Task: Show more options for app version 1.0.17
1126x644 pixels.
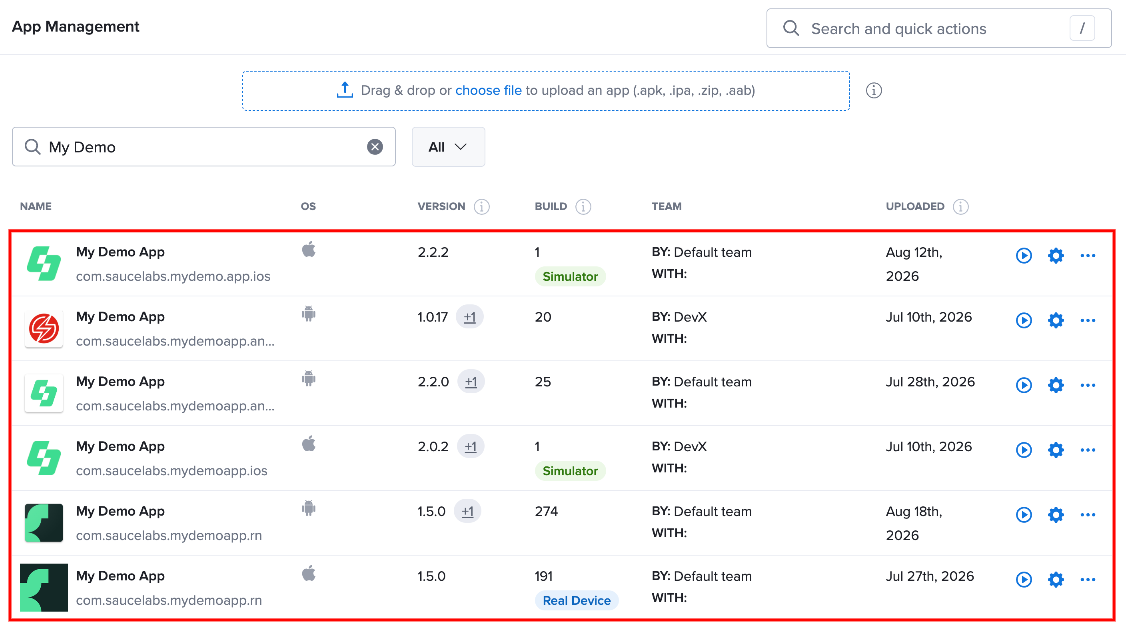Action: [x=1088, y=320]
